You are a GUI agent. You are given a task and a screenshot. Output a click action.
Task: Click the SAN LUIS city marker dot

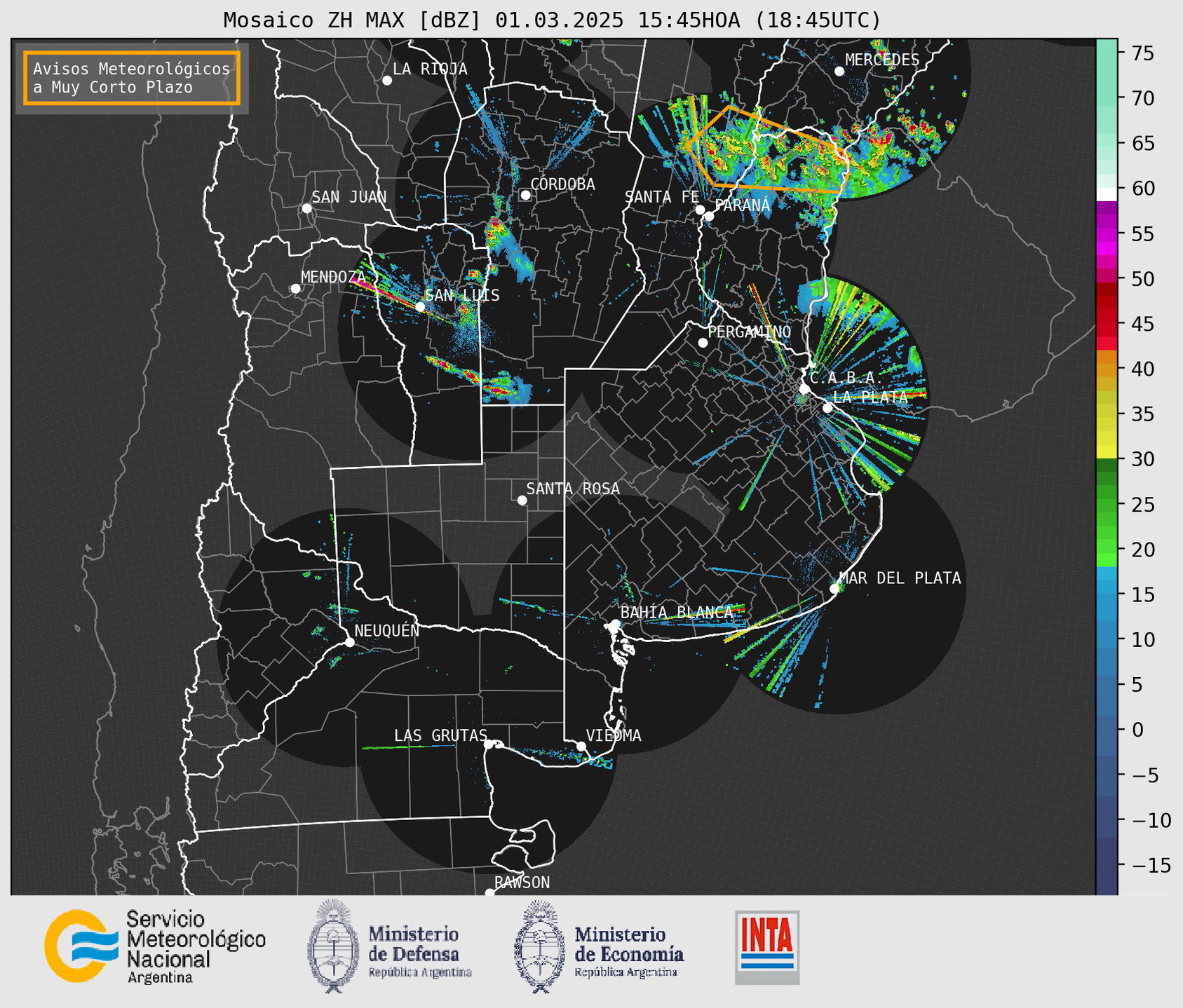click(x=420, y=306)
